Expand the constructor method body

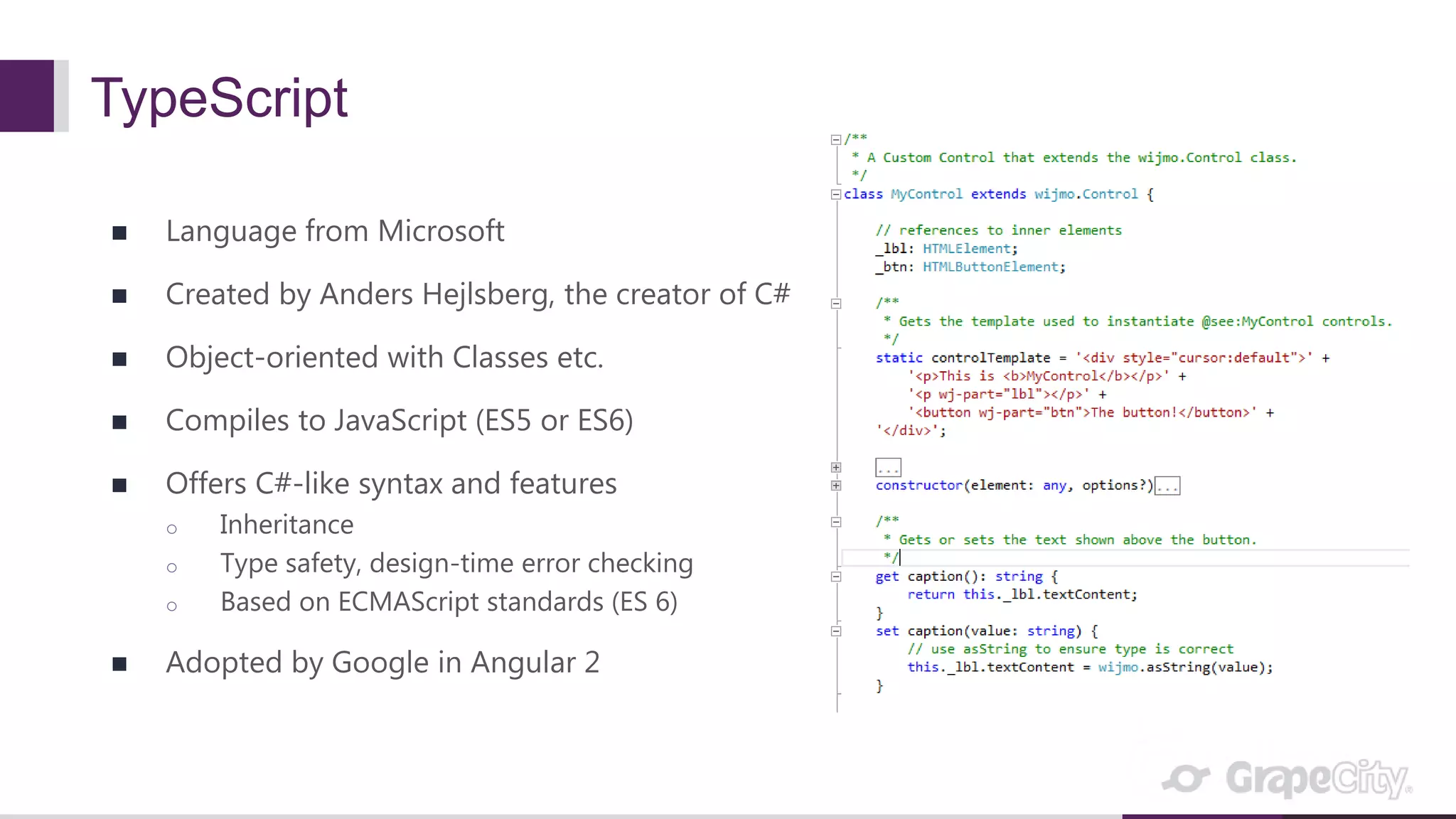(x=836, y=486)
